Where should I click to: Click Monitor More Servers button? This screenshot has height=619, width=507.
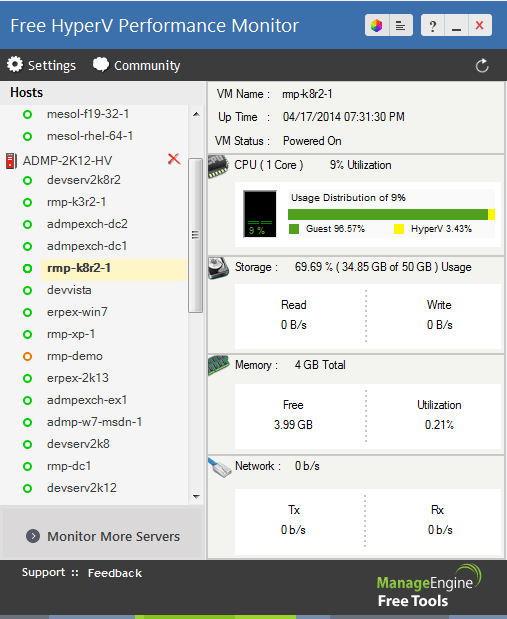(x=102, y=533)
